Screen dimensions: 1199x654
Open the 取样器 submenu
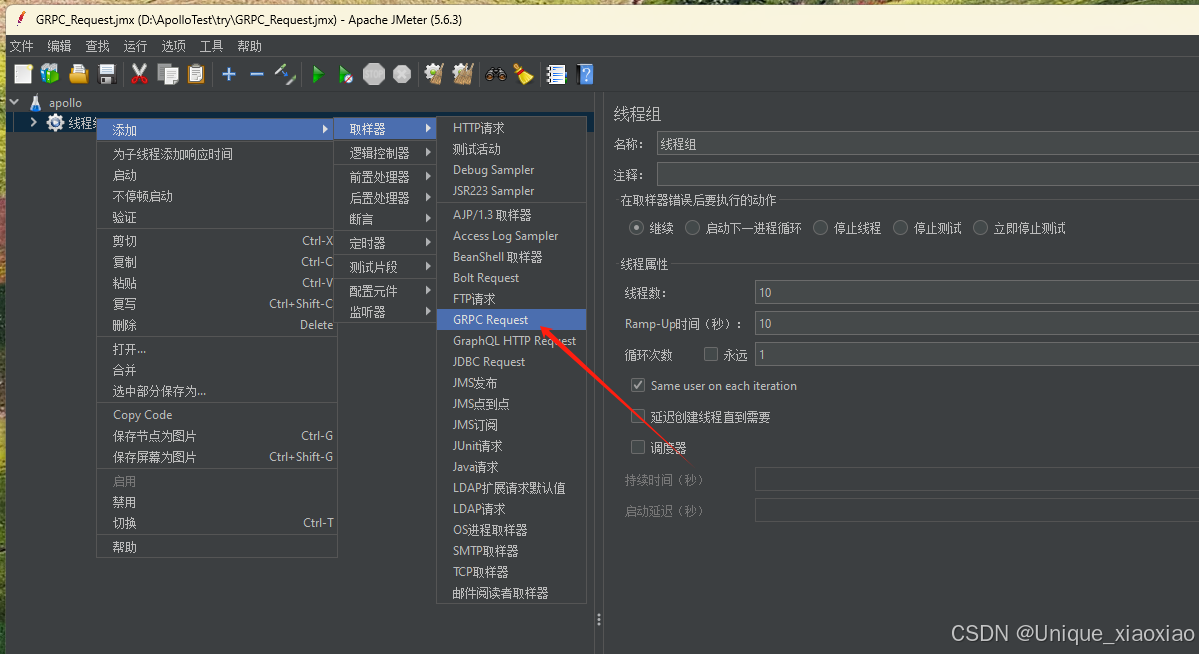pos(385,129)
